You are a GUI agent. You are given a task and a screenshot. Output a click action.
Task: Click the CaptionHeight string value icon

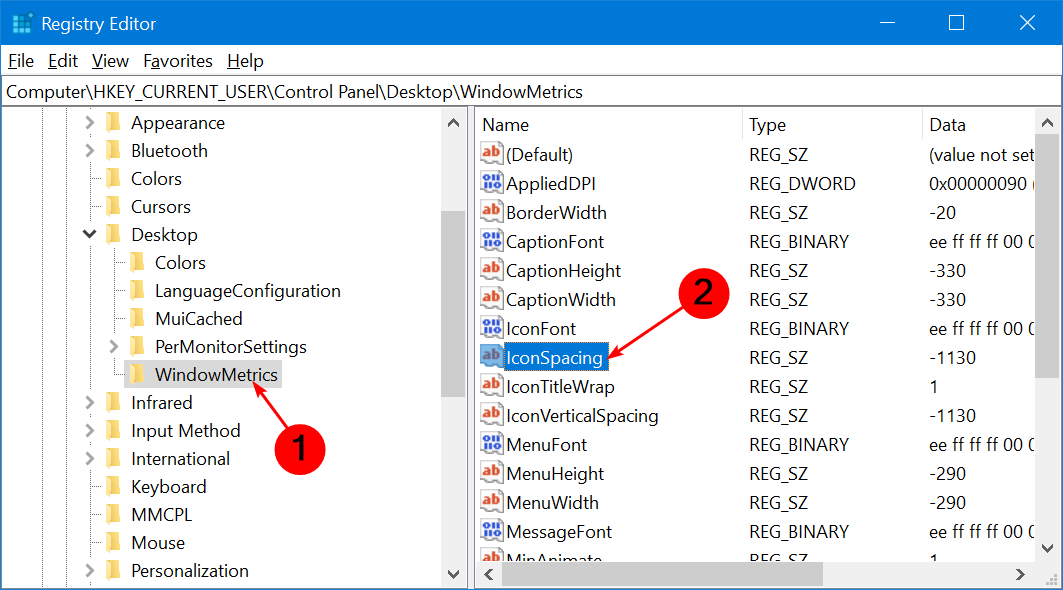(492, 271)
